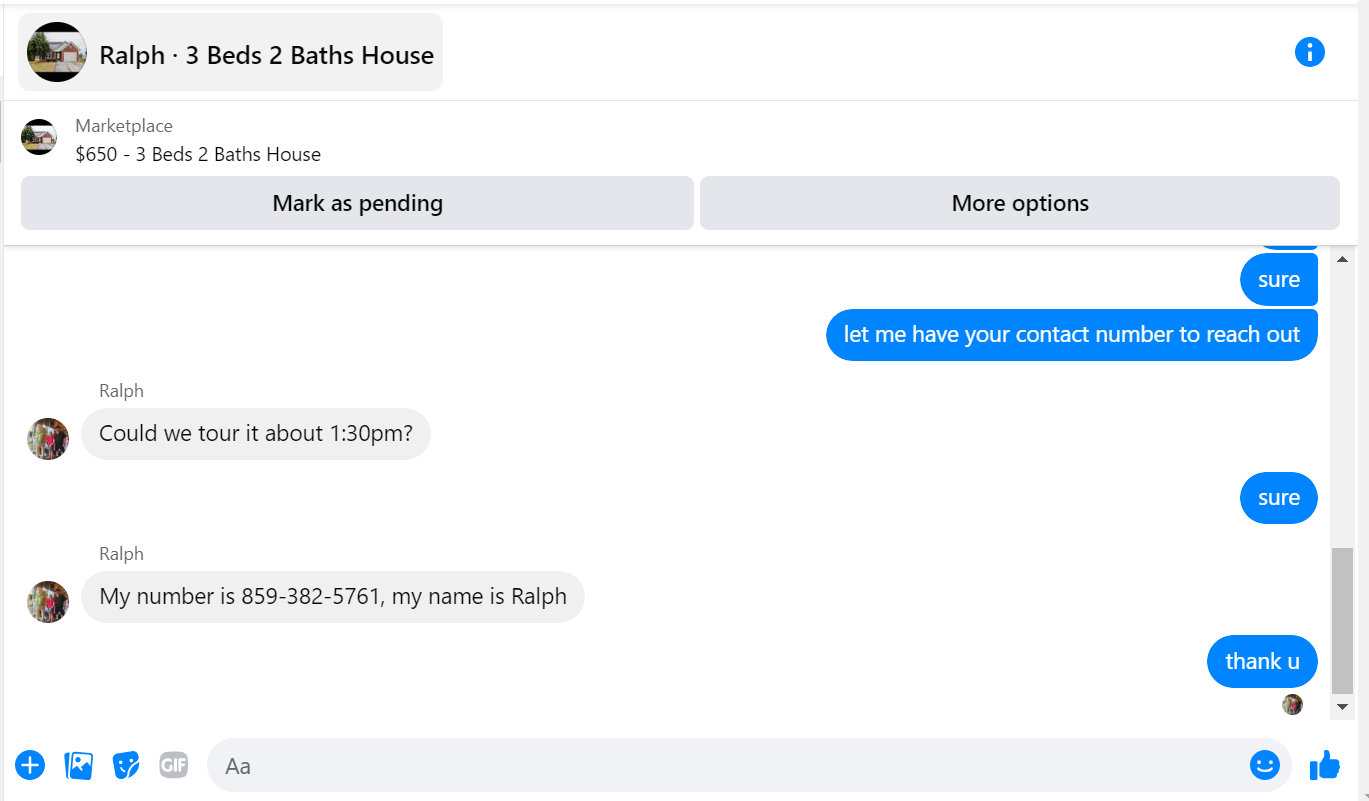Choose a sticker icon
This screenshot has width=1369, height=801.
click(x=126, y=765)
